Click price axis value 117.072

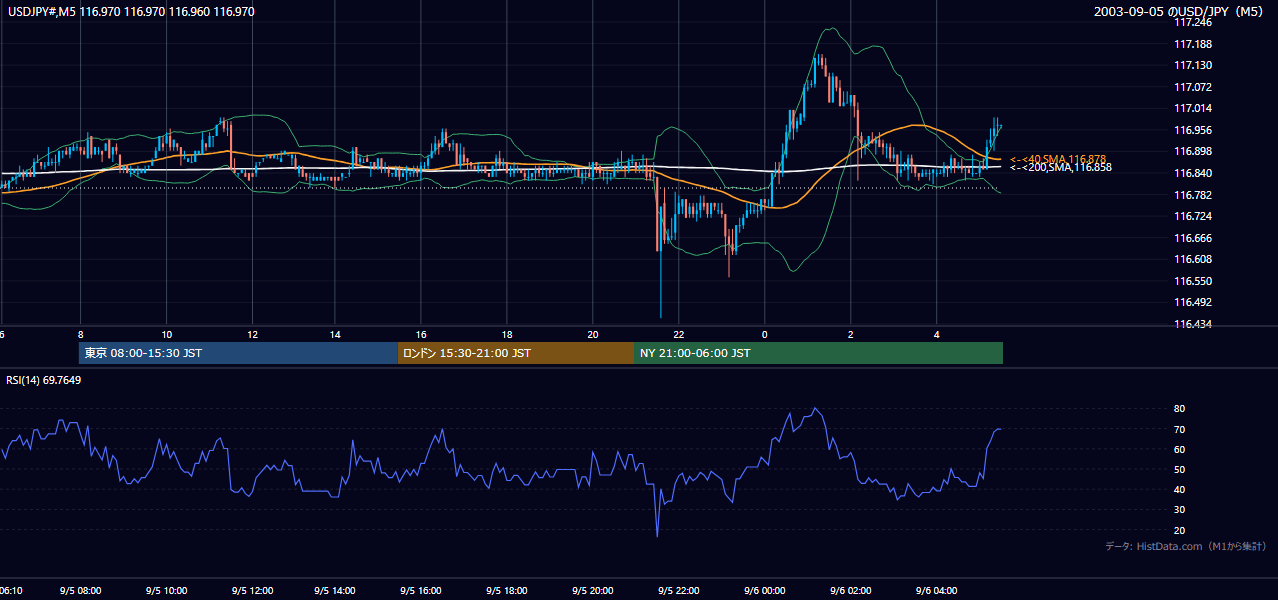1193,87
